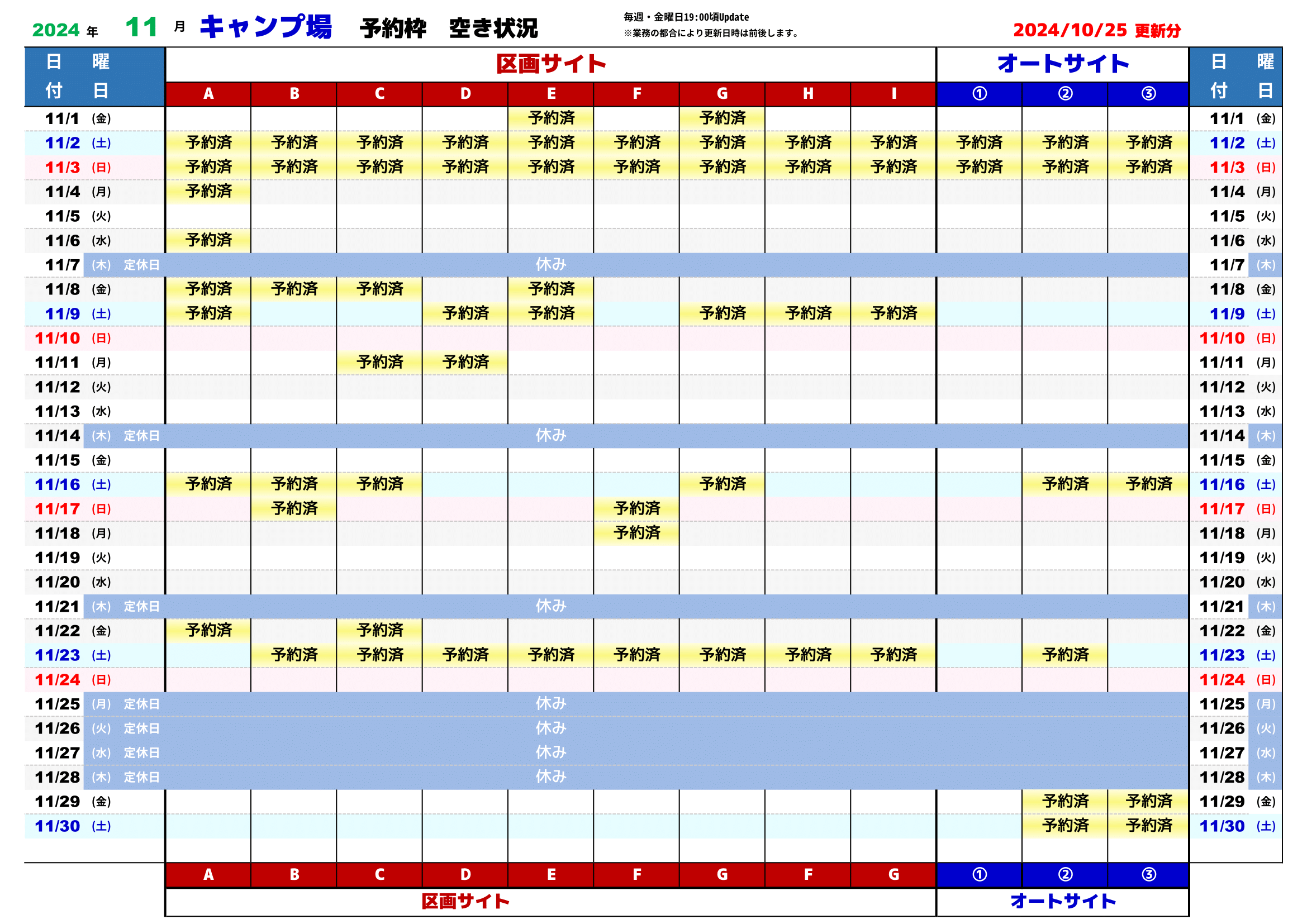Click the 休み text in the 11/21 row

(x=550, y=606)
